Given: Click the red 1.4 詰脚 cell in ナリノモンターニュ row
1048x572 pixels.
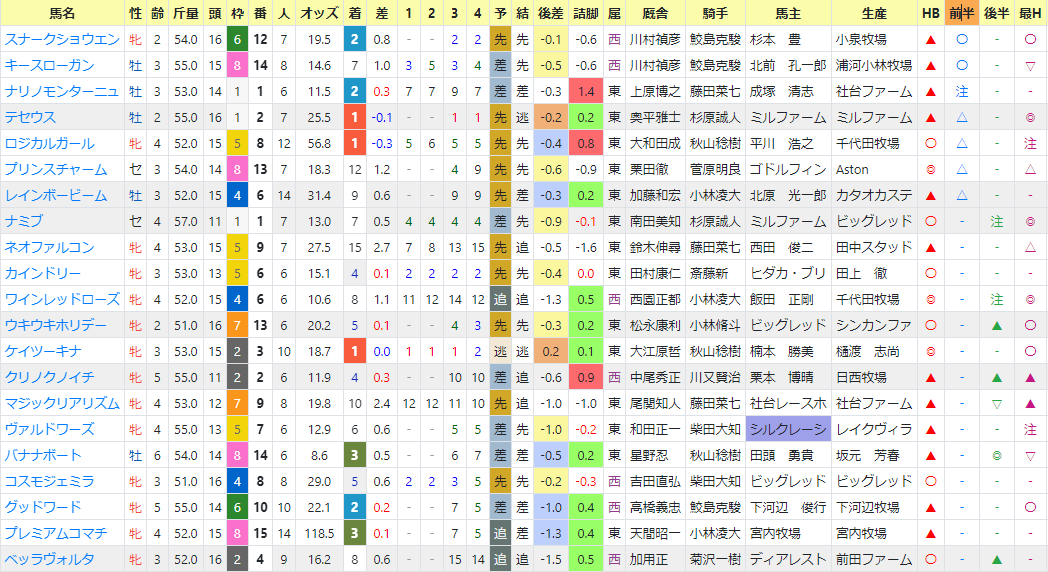Looking at the screenshot, I should pos(586,92).
